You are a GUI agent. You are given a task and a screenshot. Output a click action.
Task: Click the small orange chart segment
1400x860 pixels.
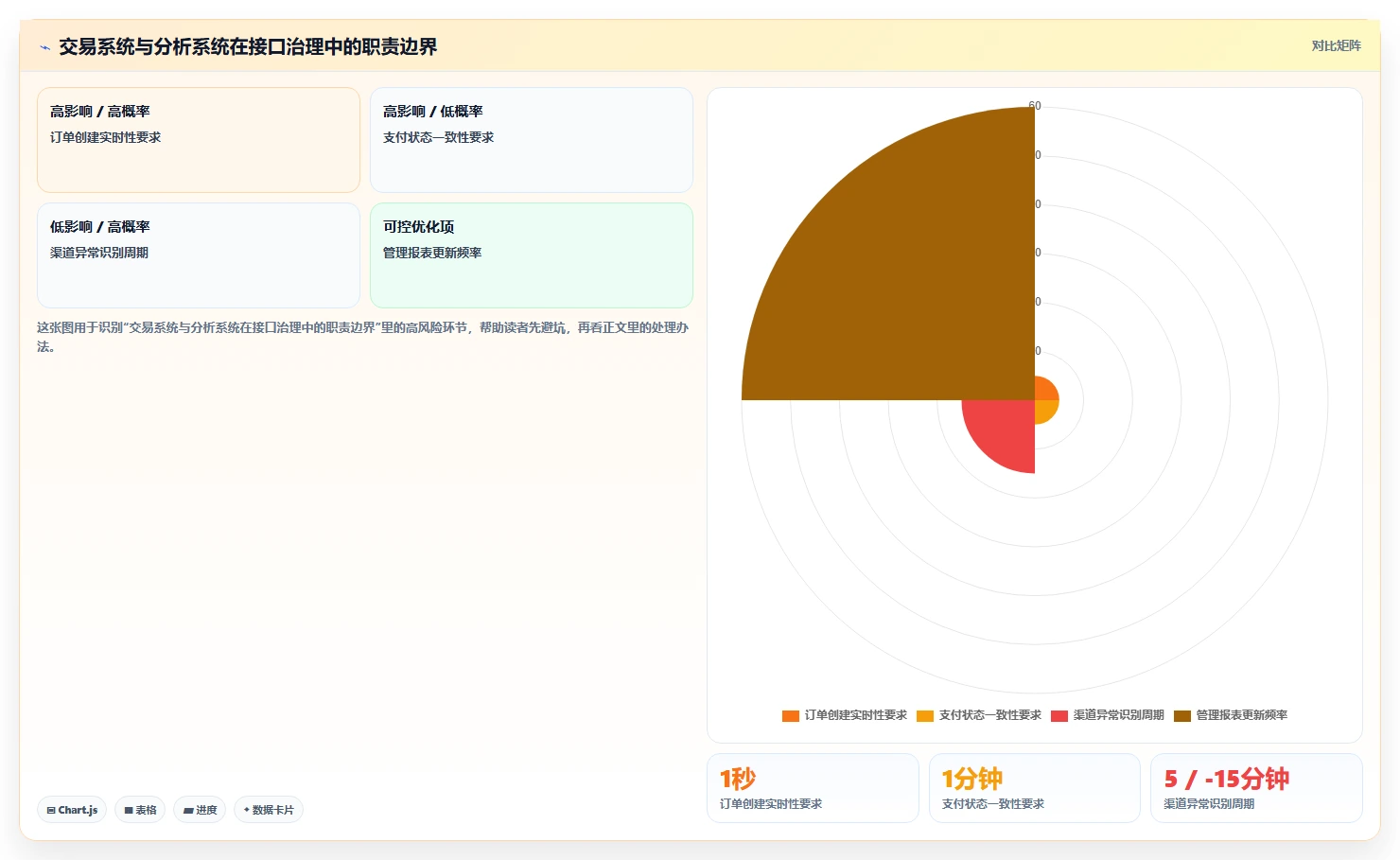click(1044, 390)
